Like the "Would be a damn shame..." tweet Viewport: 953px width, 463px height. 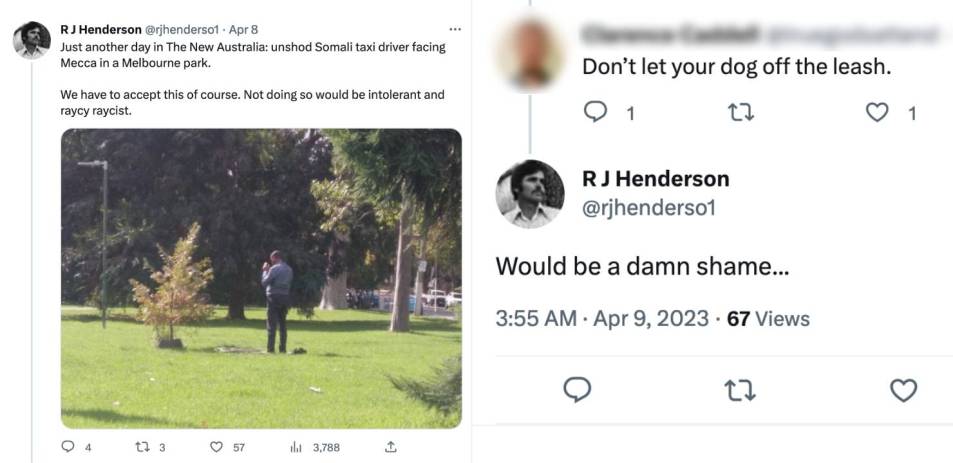[903, 389]
